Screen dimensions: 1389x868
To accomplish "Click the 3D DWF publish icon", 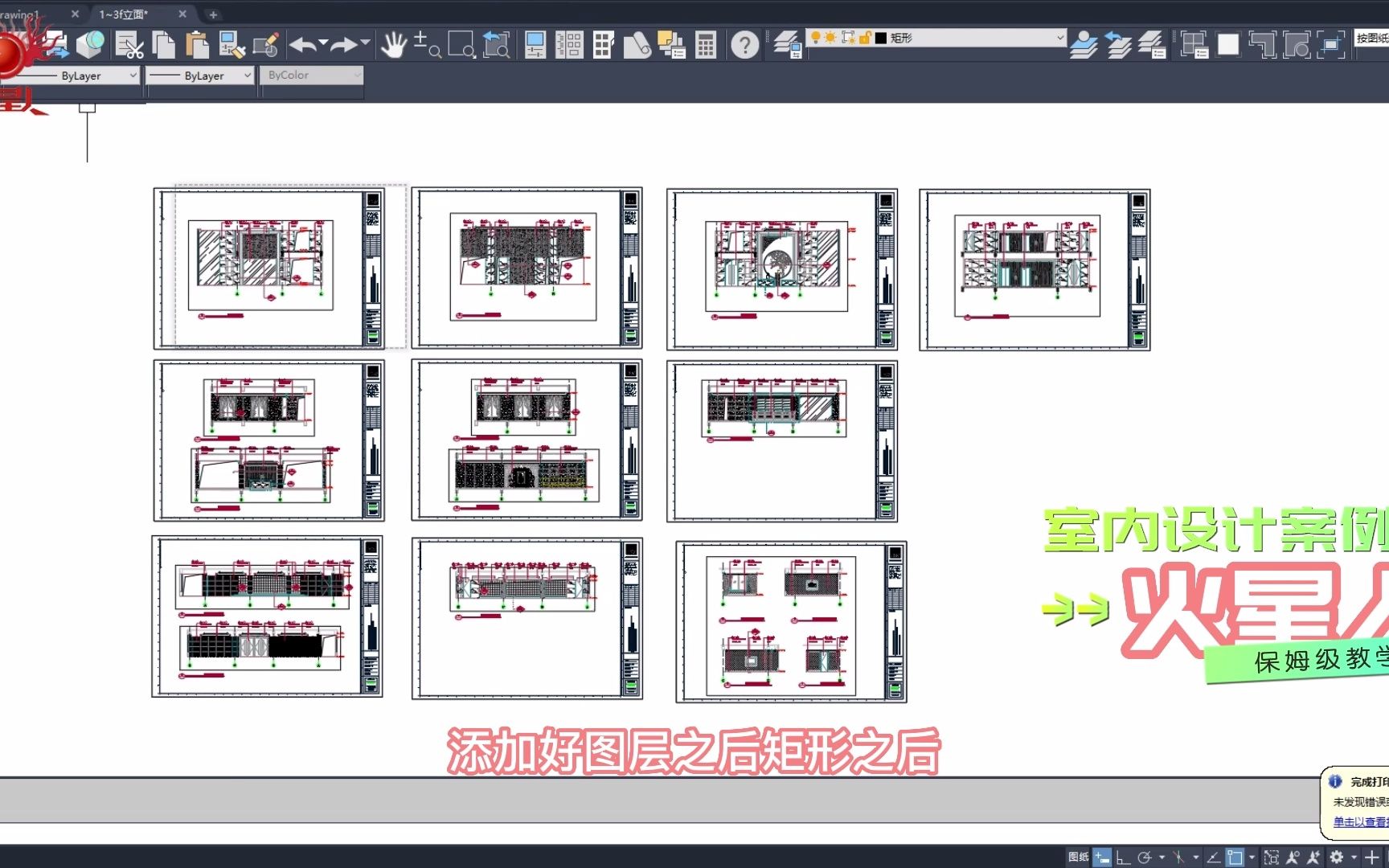I will click(90, 44).
